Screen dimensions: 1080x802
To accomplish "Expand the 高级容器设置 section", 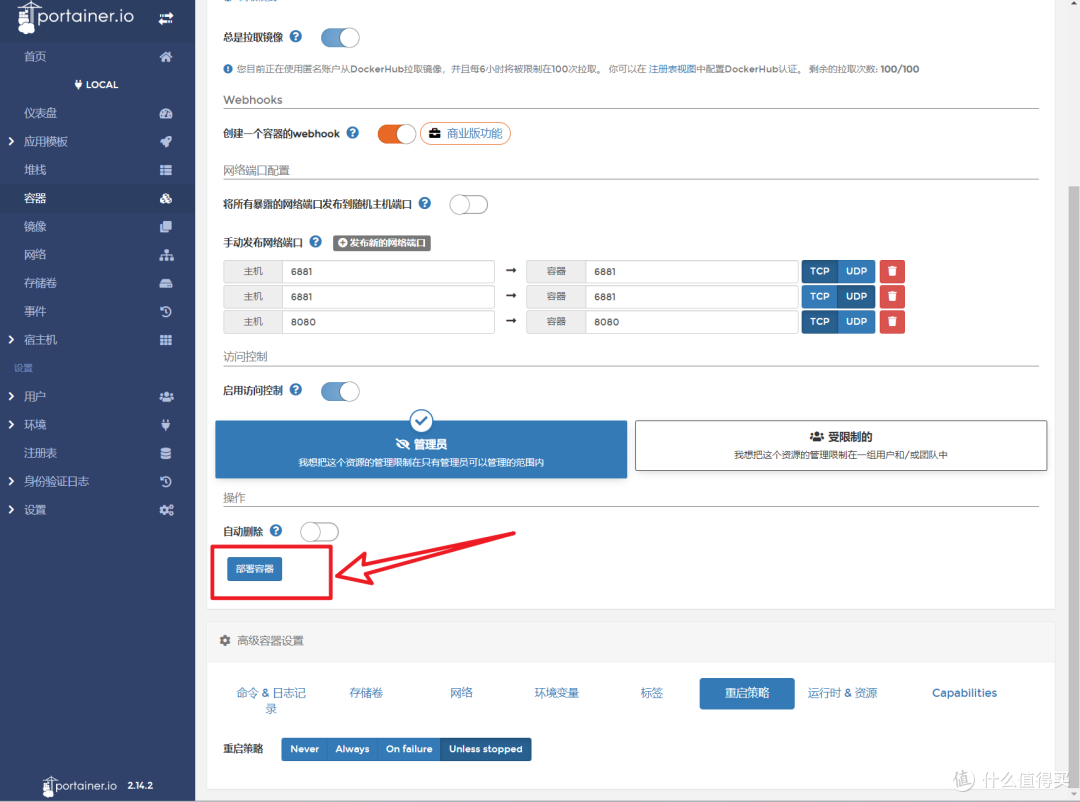I will click(268, 641).
